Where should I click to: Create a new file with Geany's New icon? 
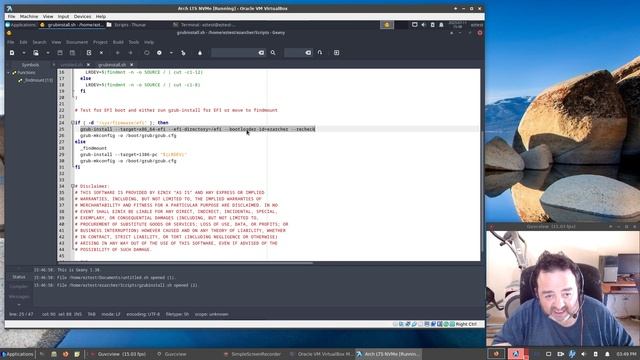(x=12, y=53)
